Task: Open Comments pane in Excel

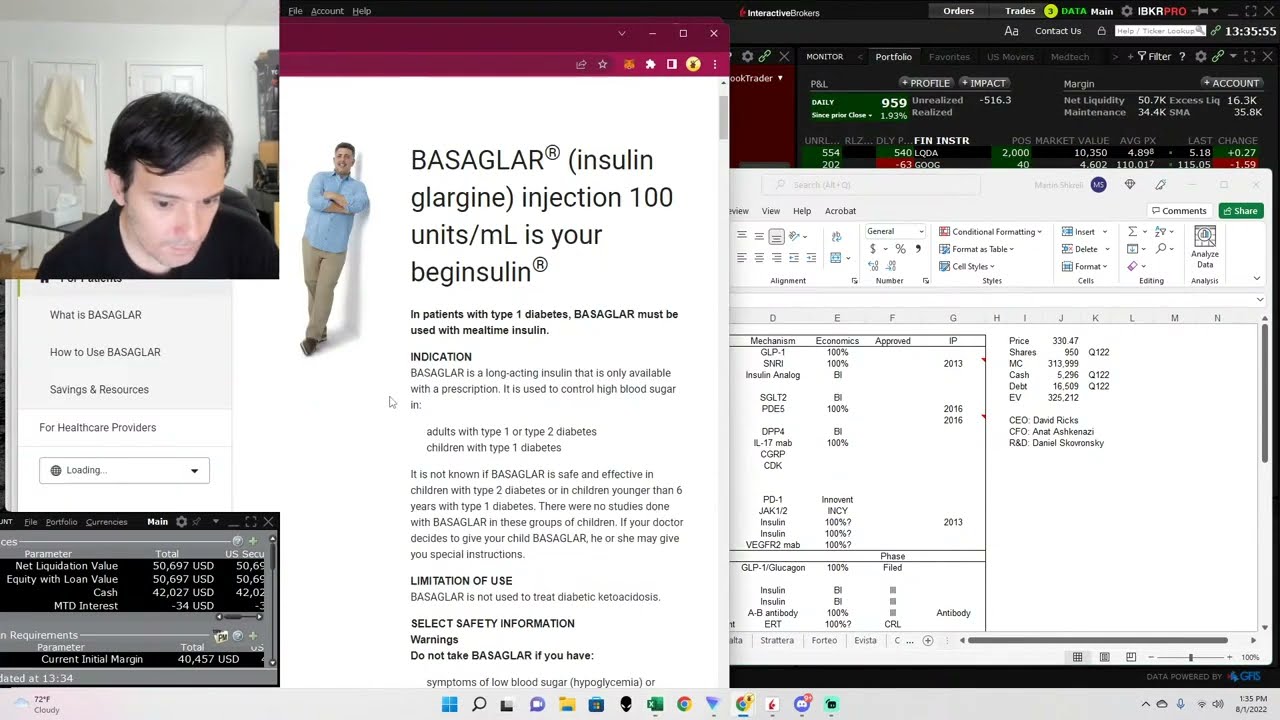Action: [1179, 211]
